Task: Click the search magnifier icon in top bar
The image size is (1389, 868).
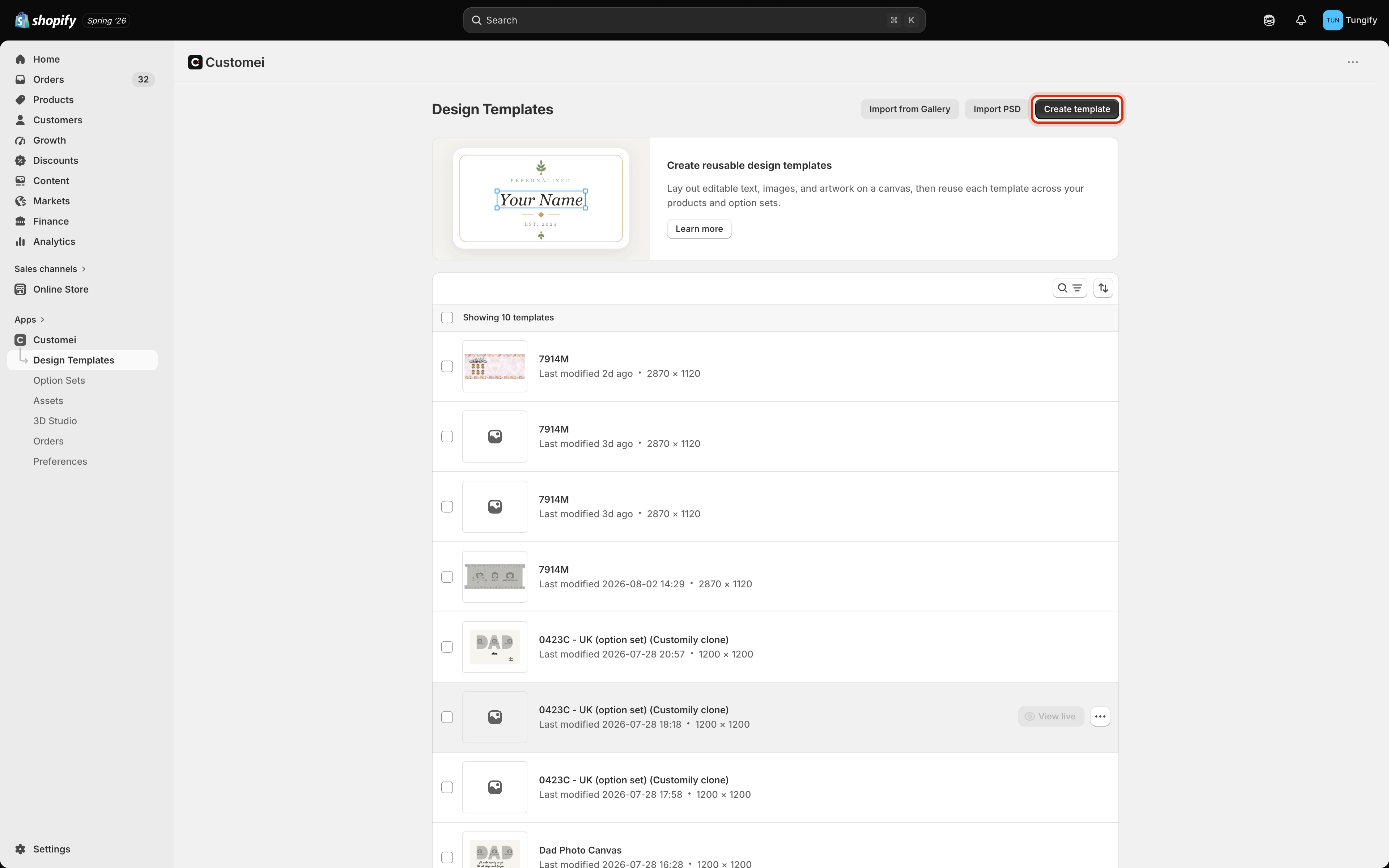Action: [476, 20]
